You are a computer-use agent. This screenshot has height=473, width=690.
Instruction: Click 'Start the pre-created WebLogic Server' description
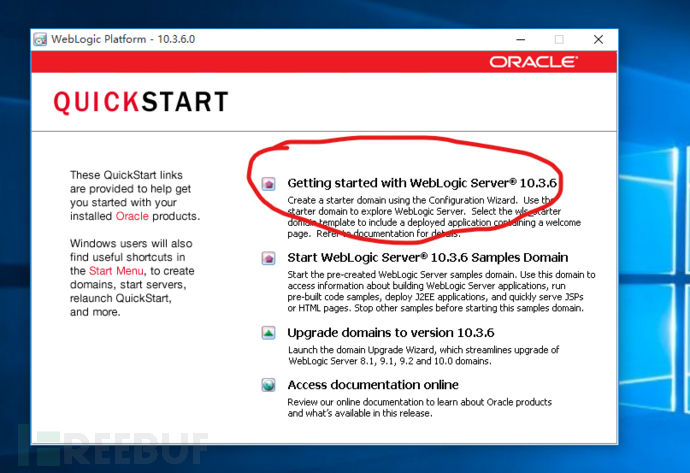441,291
